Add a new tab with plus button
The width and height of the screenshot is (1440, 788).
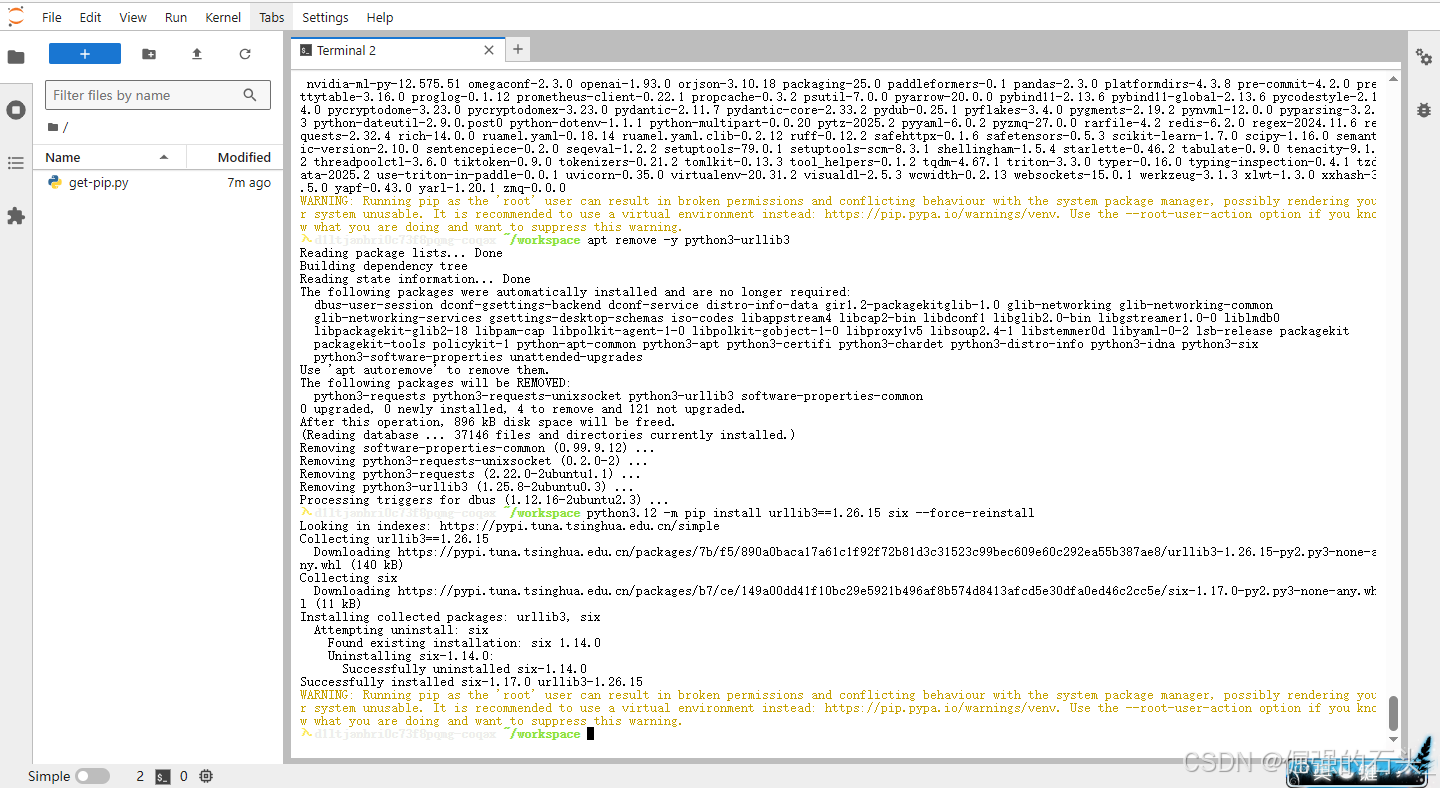click(x=518, y=49)
